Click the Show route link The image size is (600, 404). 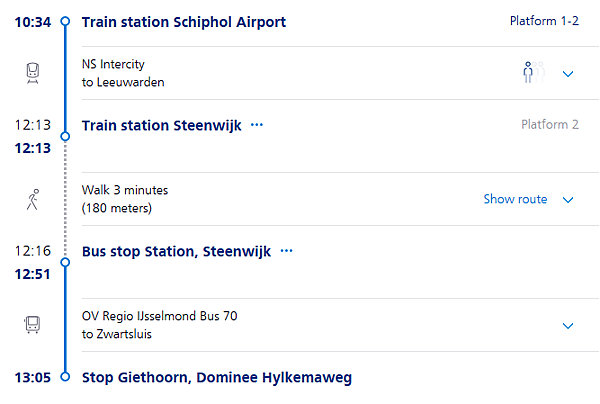pyautogui.click(x=515, y=199)
